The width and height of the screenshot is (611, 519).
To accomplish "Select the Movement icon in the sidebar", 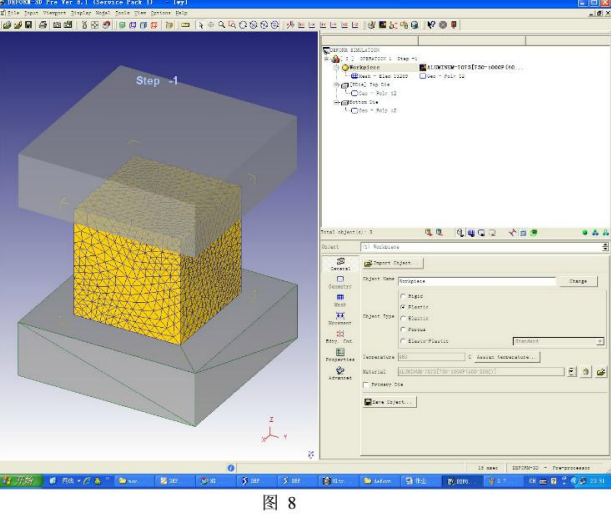I will pyautogui.click(x=340, y=318).
